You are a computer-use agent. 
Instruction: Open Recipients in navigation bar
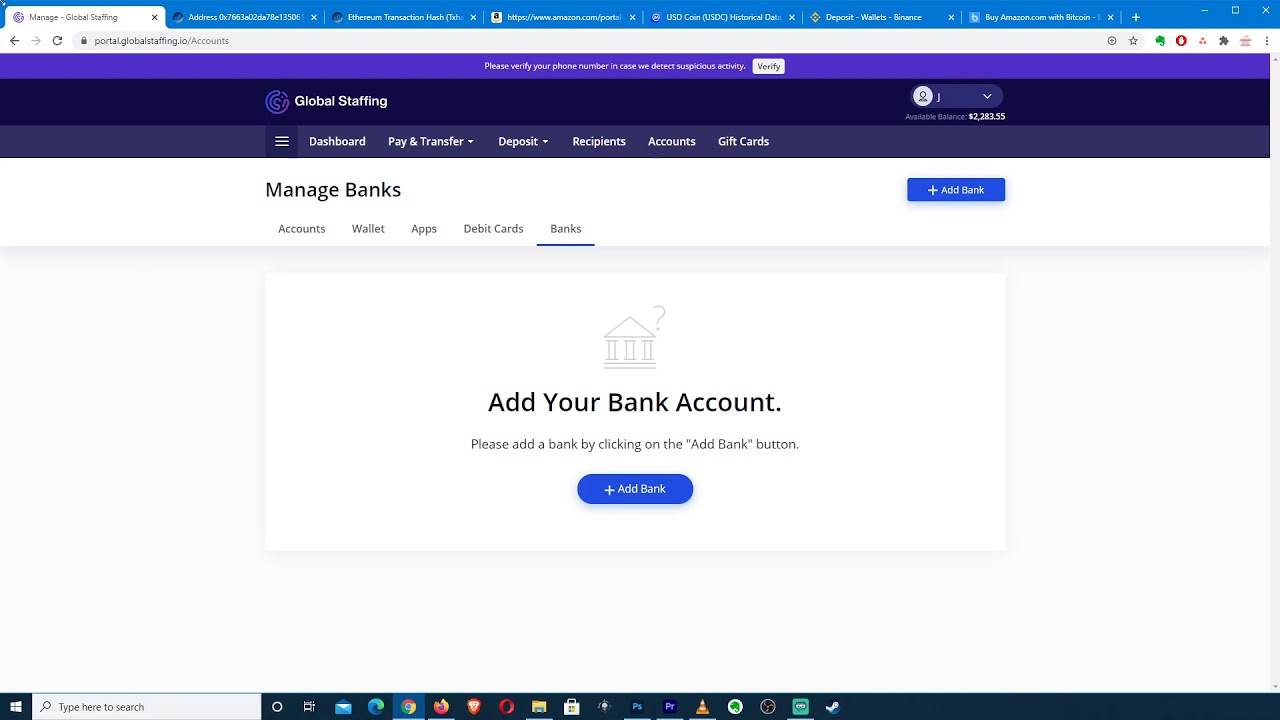click(x=599, y=141)
